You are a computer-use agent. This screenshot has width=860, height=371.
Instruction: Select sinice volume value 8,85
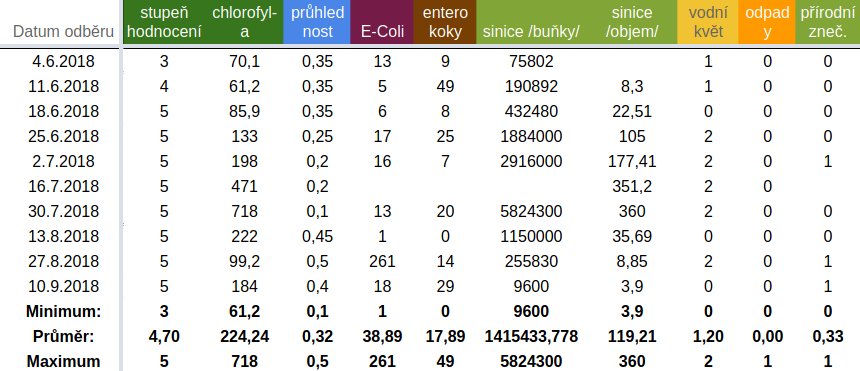[632, 261]
